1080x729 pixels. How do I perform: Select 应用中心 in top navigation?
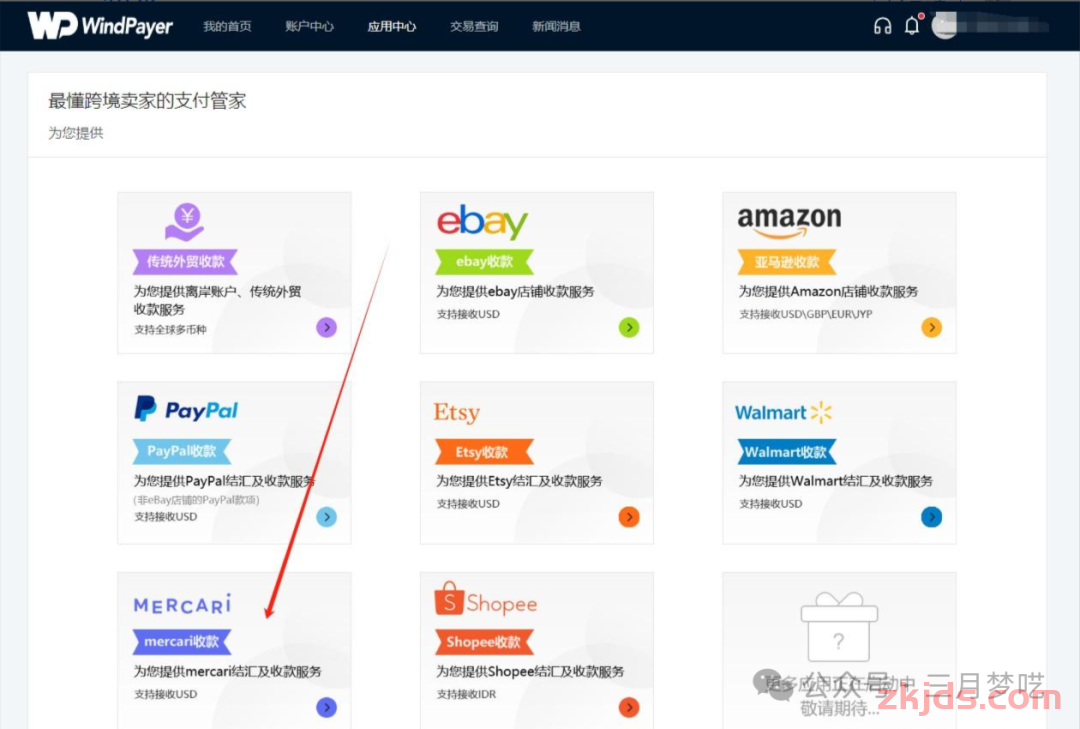392,26
